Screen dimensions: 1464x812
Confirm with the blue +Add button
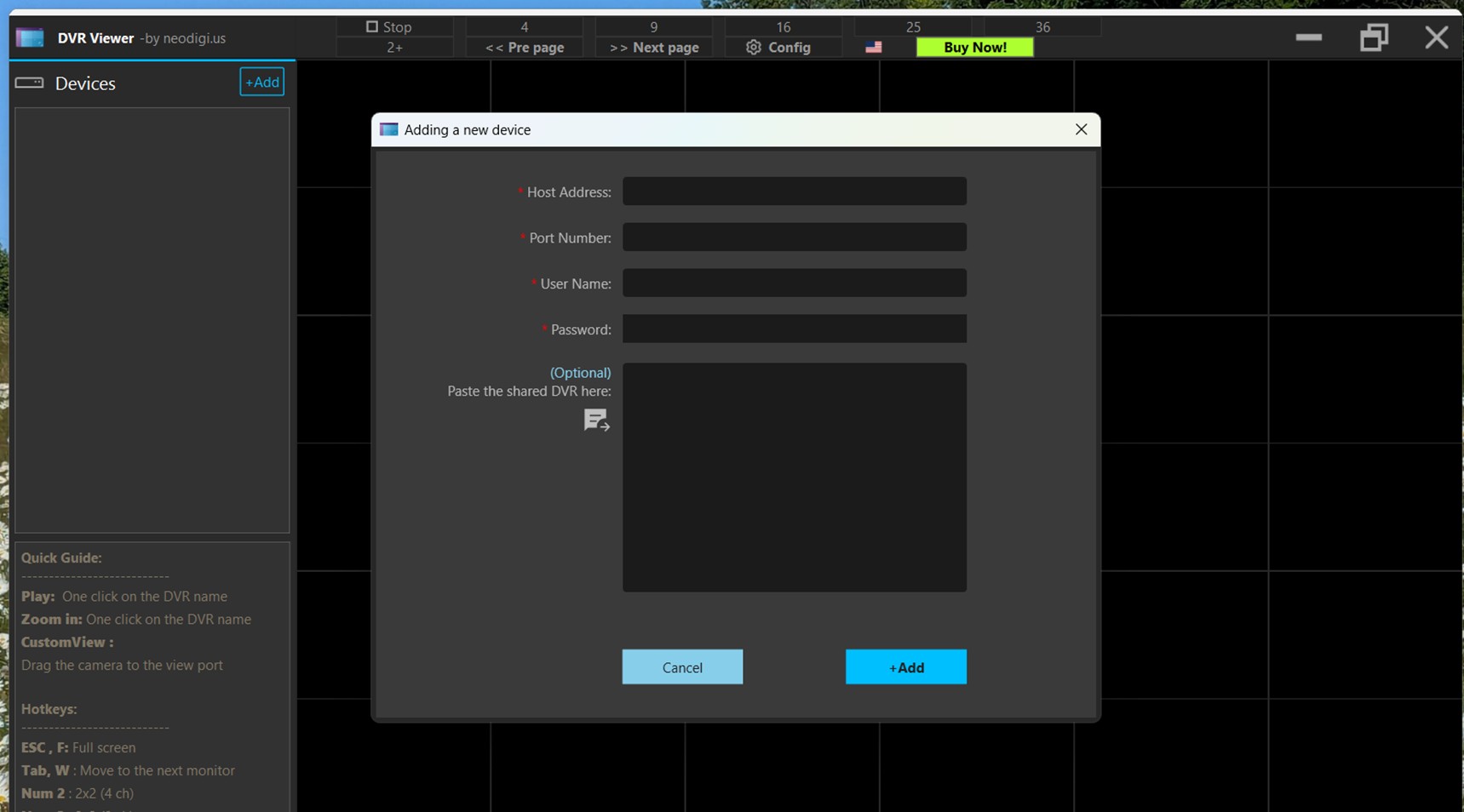click(x=905, y=667)
